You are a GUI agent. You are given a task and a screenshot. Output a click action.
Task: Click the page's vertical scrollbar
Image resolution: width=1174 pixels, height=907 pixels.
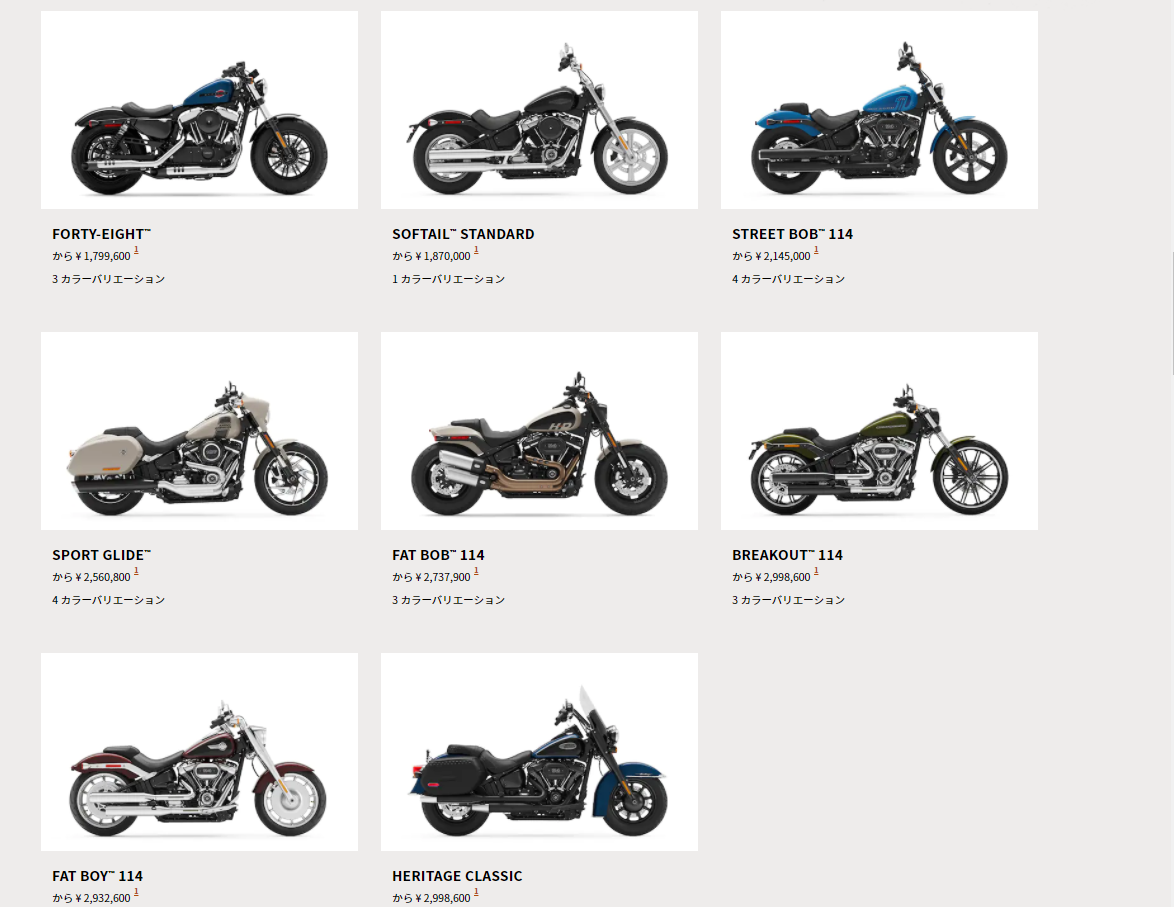[1172, 313]
